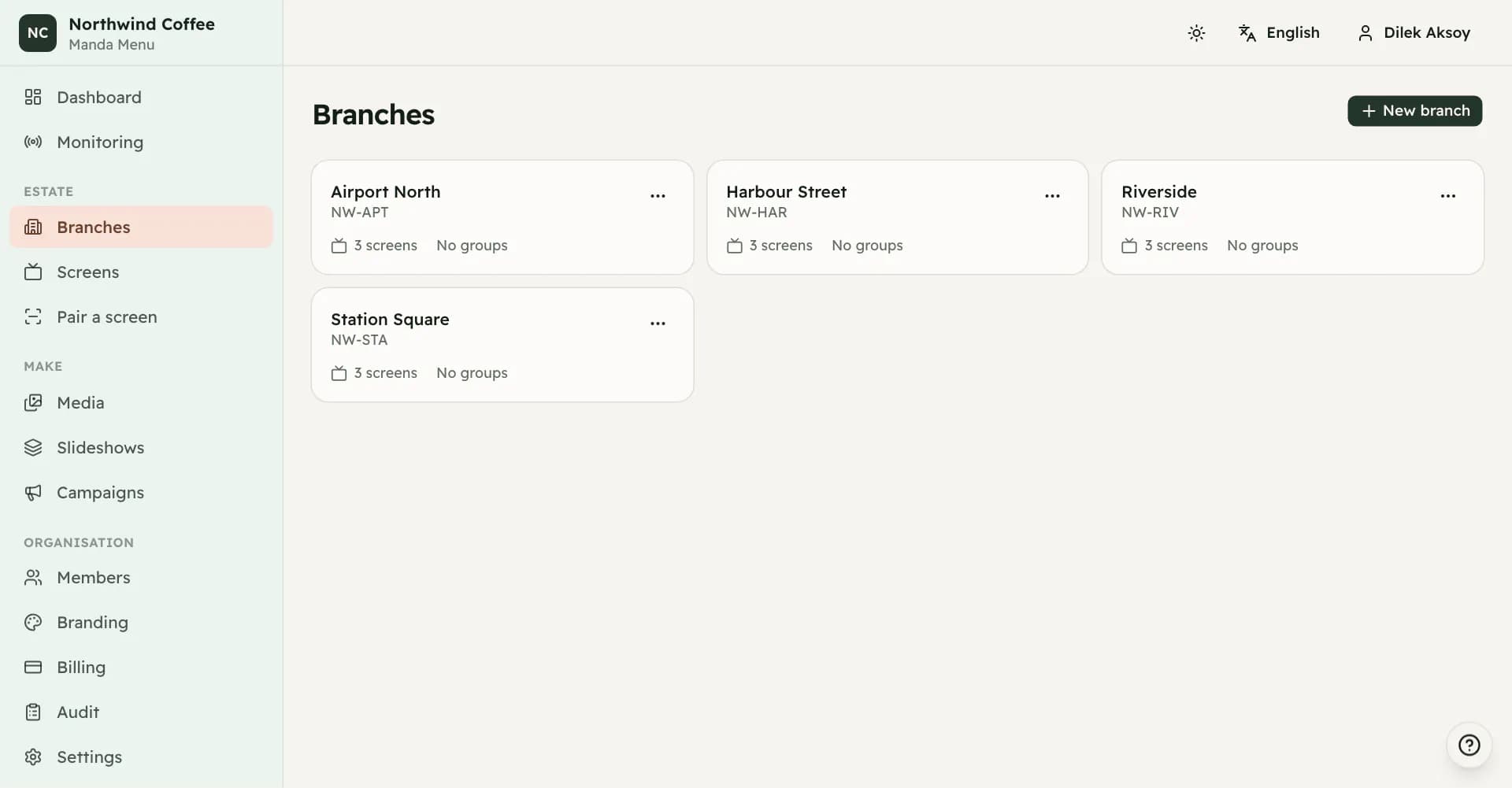This screenshot has width=1512, height=788.
Task: Open the Riverside options menu
Action: (1447, 196)
